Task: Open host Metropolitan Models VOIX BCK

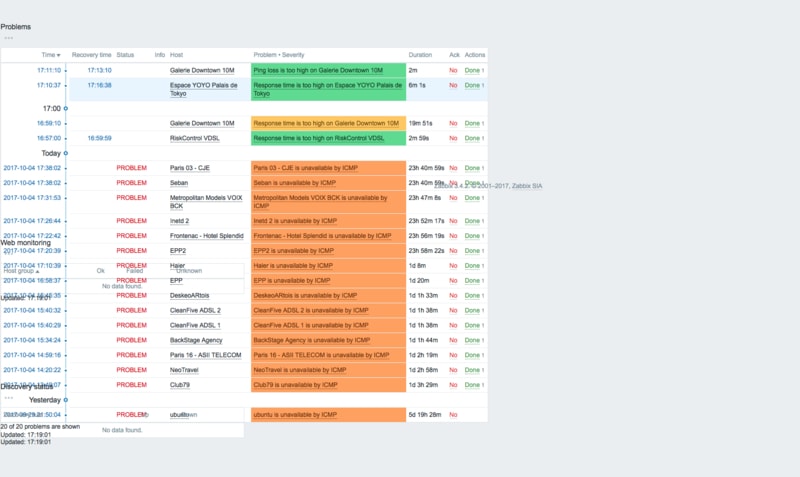Action: 206,202
